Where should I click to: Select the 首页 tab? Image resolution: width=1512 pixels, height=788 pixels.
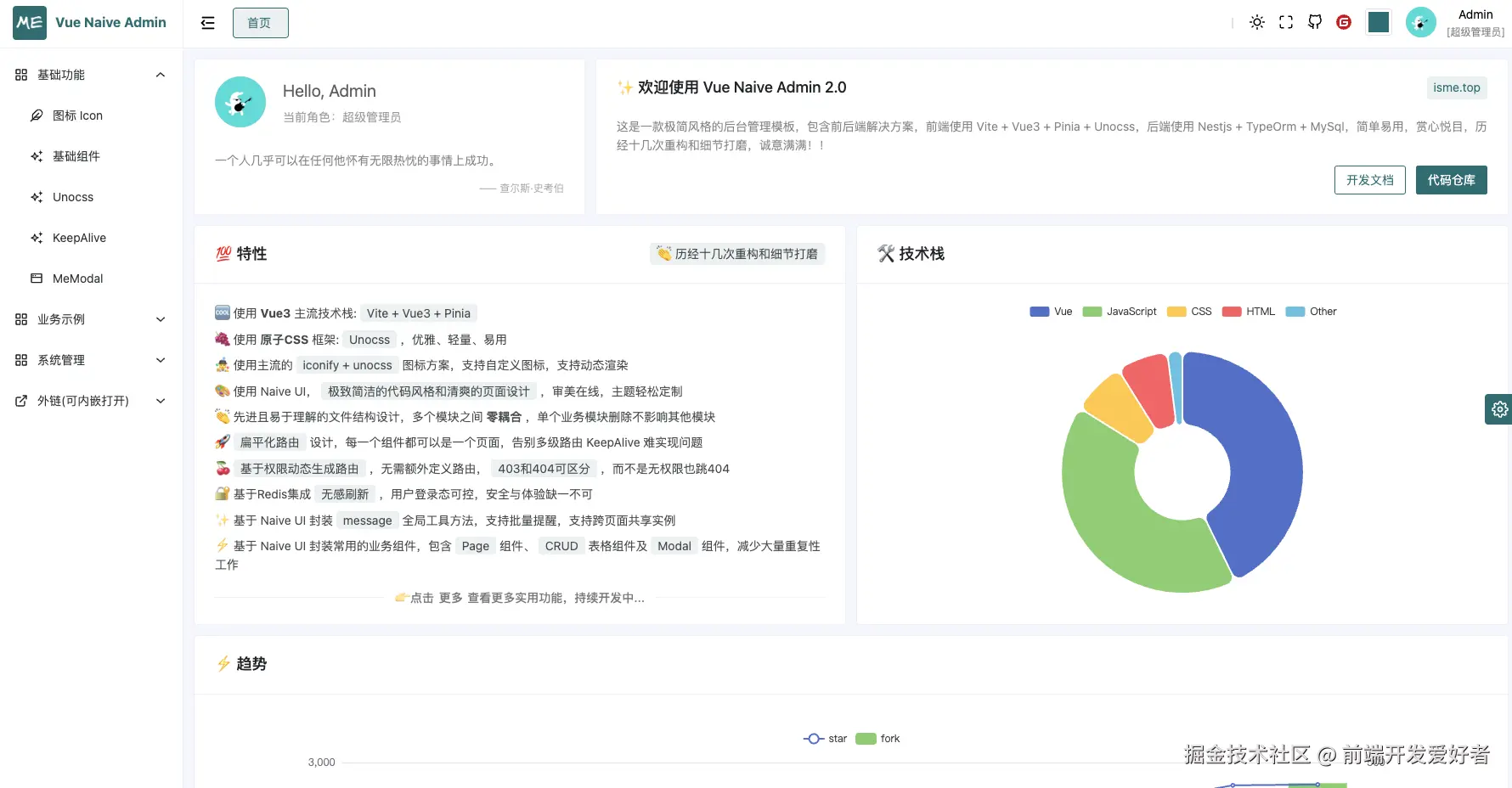tap(260, 23)
